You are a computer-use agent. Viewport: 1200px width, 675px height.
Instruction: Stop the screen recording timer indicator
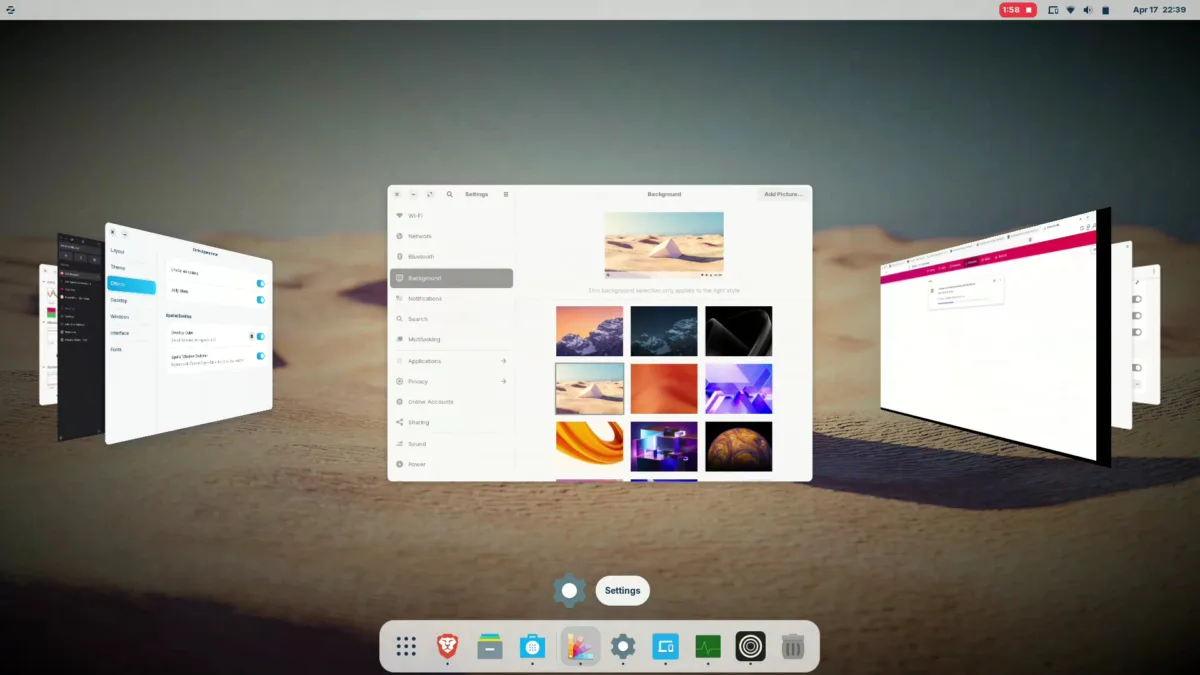(x=1018, y=10)
